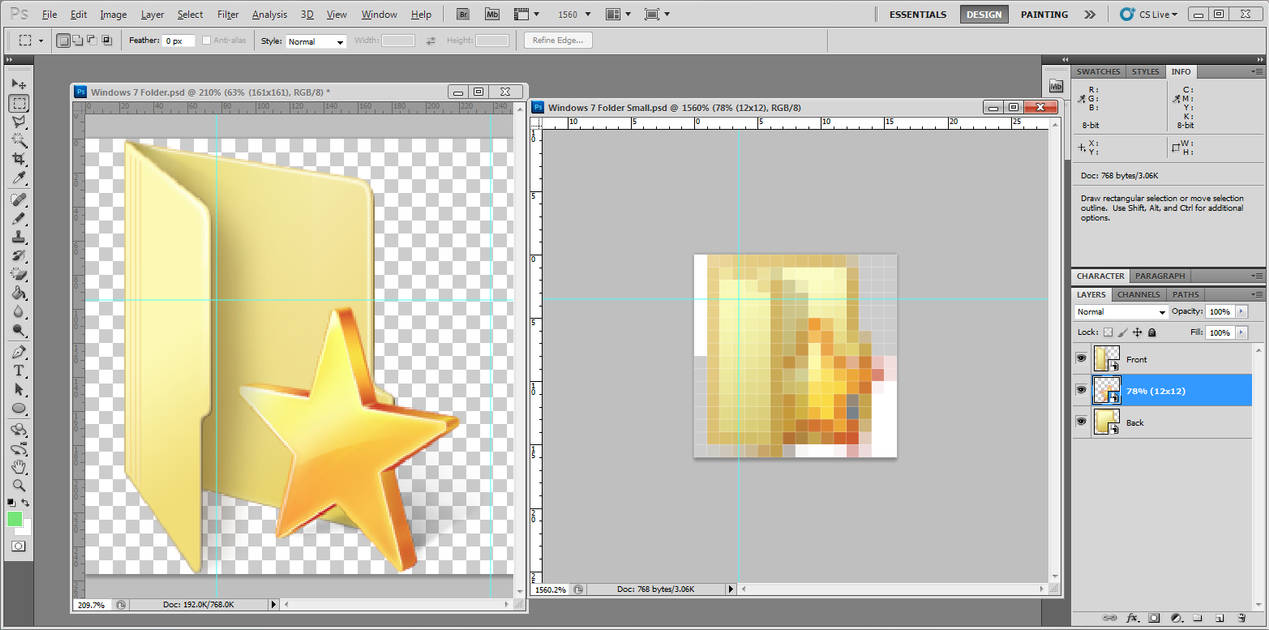Image resolution: width=1269 pixels, height=630 pixels.
Task: Switch to the Channels tab
Action: click(1138, 294)
